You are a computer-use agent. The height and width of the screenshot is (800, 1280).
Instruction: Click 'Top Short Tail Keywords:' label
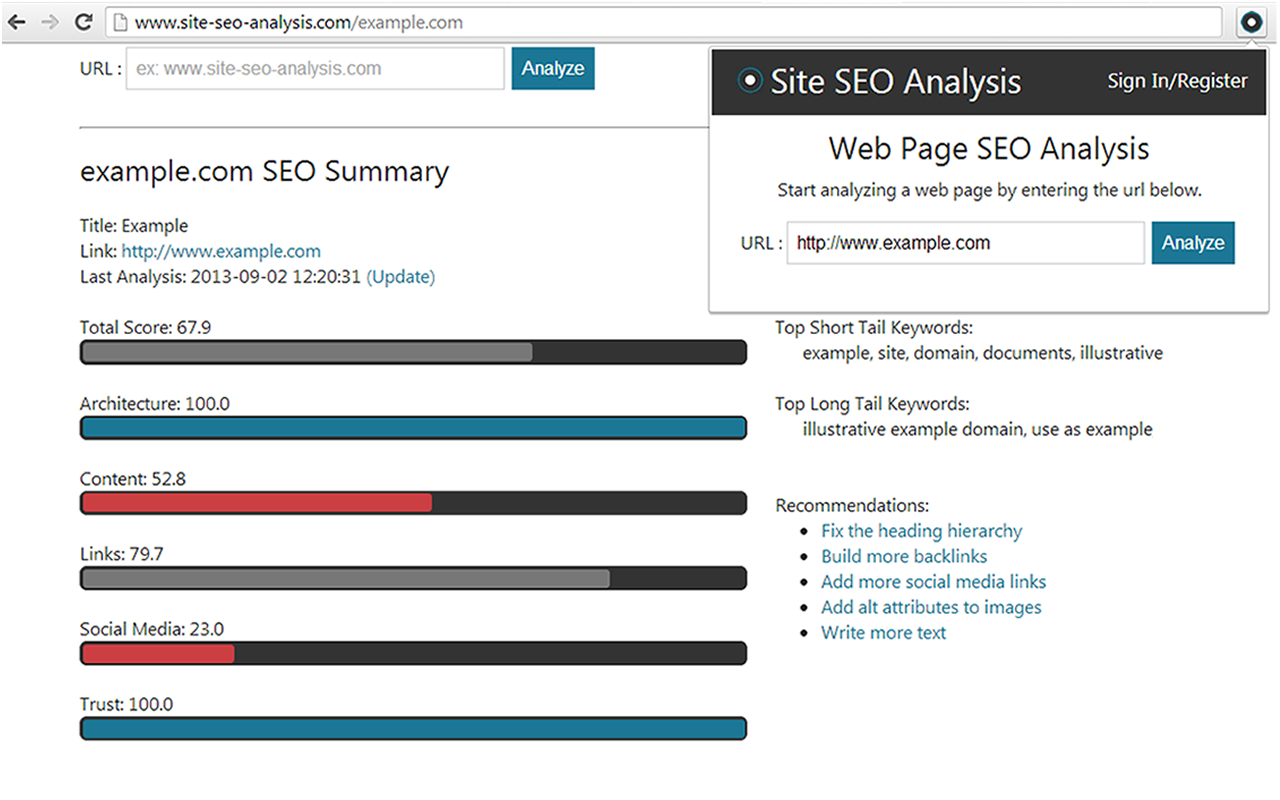pos(874,328)
